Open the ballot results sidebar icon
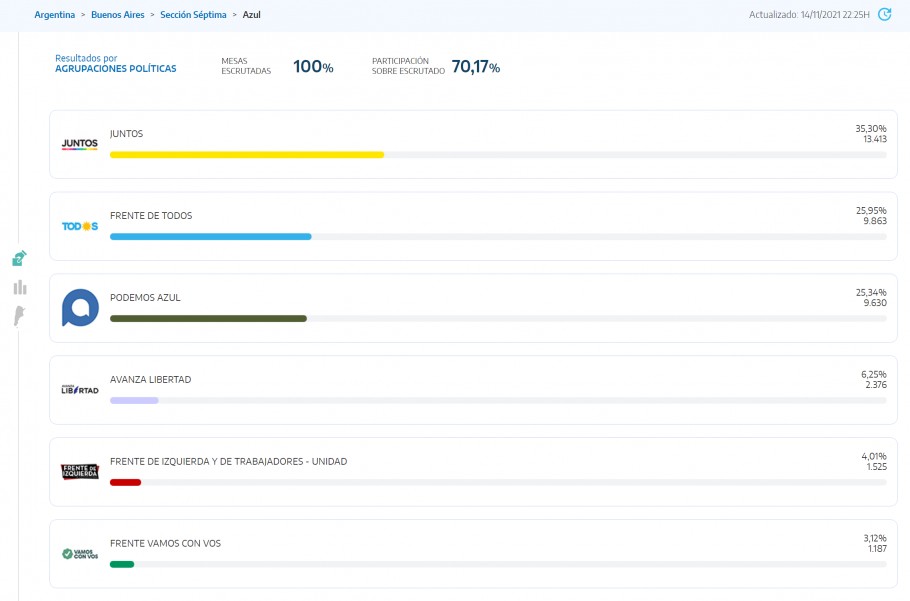The width and height of the screenshot is (910, 601). click(19, 258)
